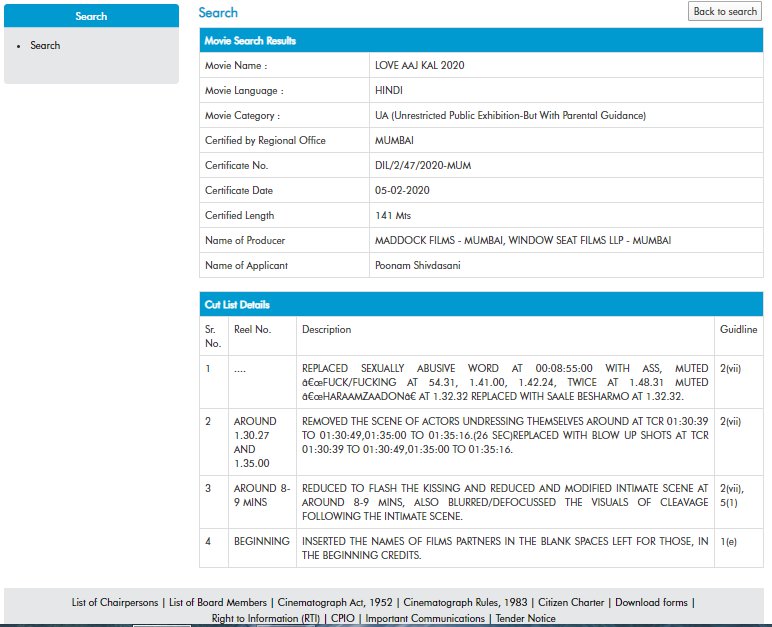
Task: Click the Movie Search Results header
Action: click(482, 40)
